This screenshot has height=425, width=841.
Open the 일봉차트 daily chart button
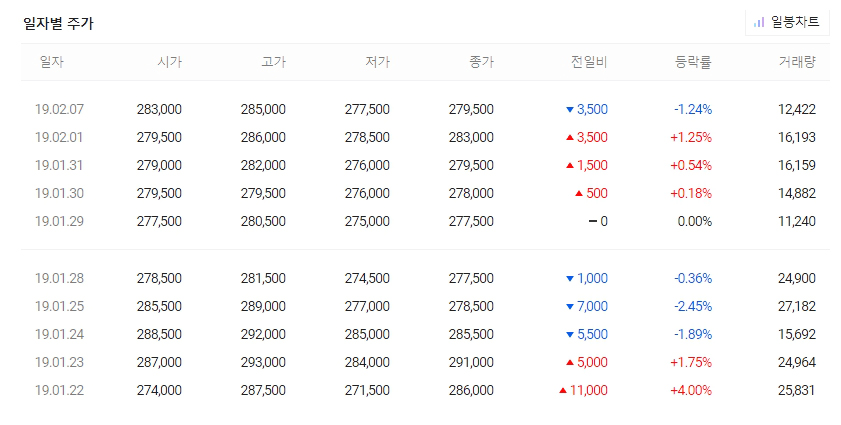coord(787,23)
